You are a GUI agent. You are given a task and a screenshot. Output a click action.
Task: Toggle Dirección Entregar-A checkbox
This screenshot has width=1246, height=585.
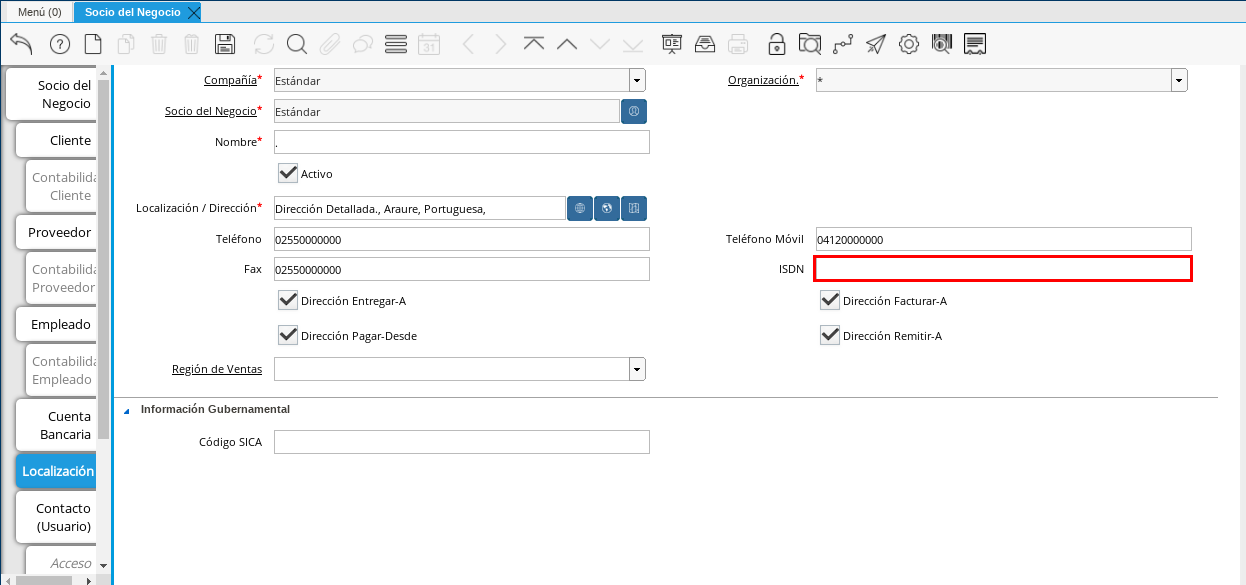(288, 300)
